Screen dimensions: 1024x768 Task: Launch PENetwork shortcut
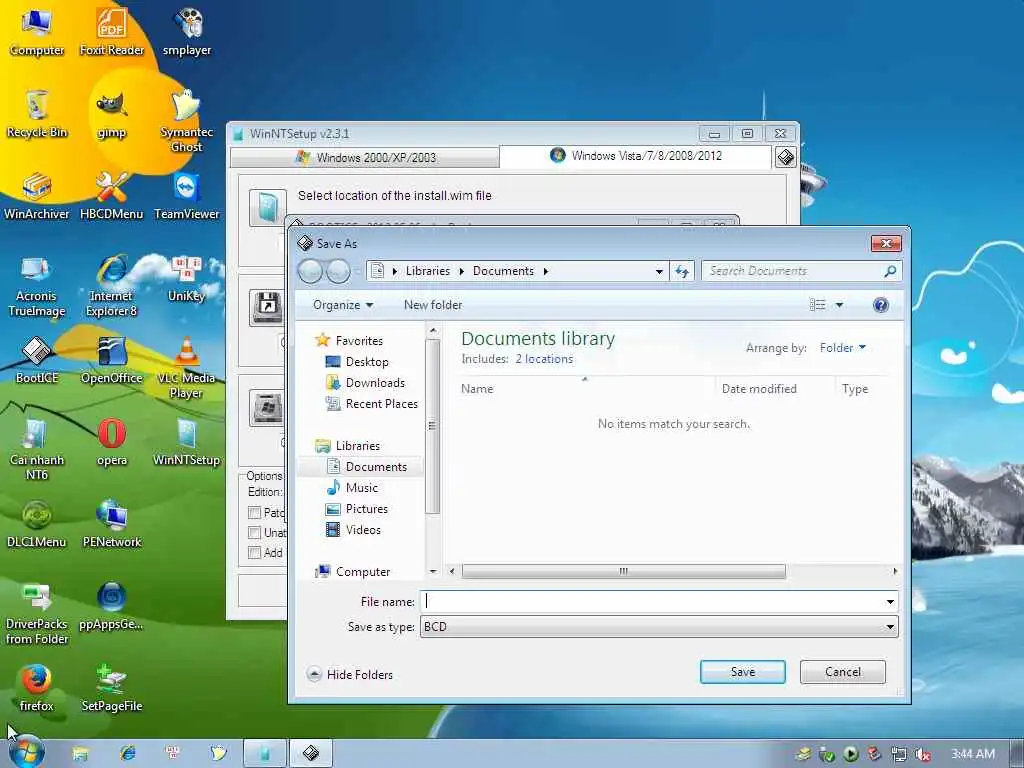(x=112, y=524)
